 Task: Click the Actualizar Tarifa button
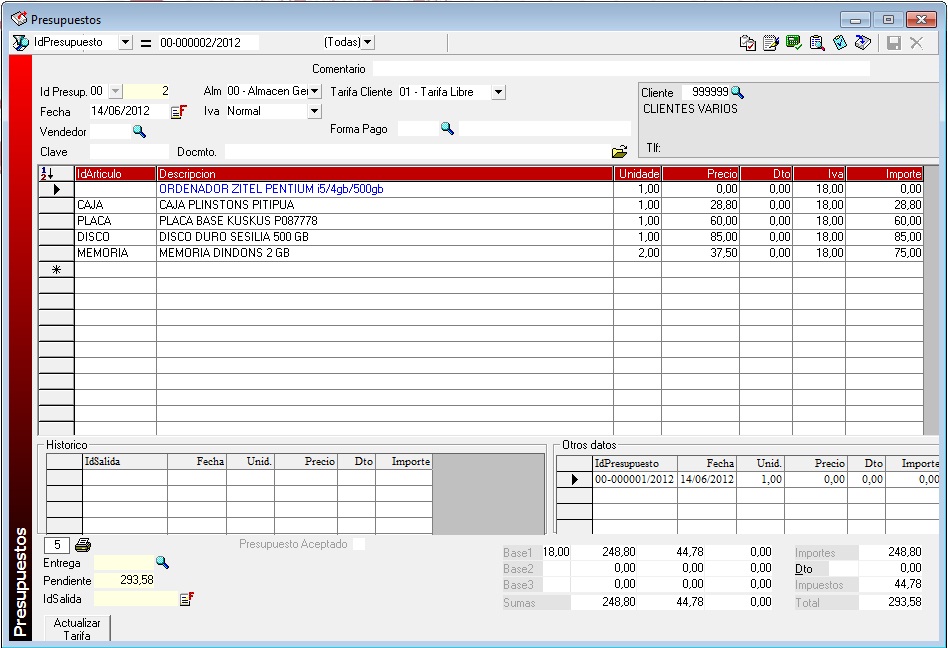[x=77, y=629]
